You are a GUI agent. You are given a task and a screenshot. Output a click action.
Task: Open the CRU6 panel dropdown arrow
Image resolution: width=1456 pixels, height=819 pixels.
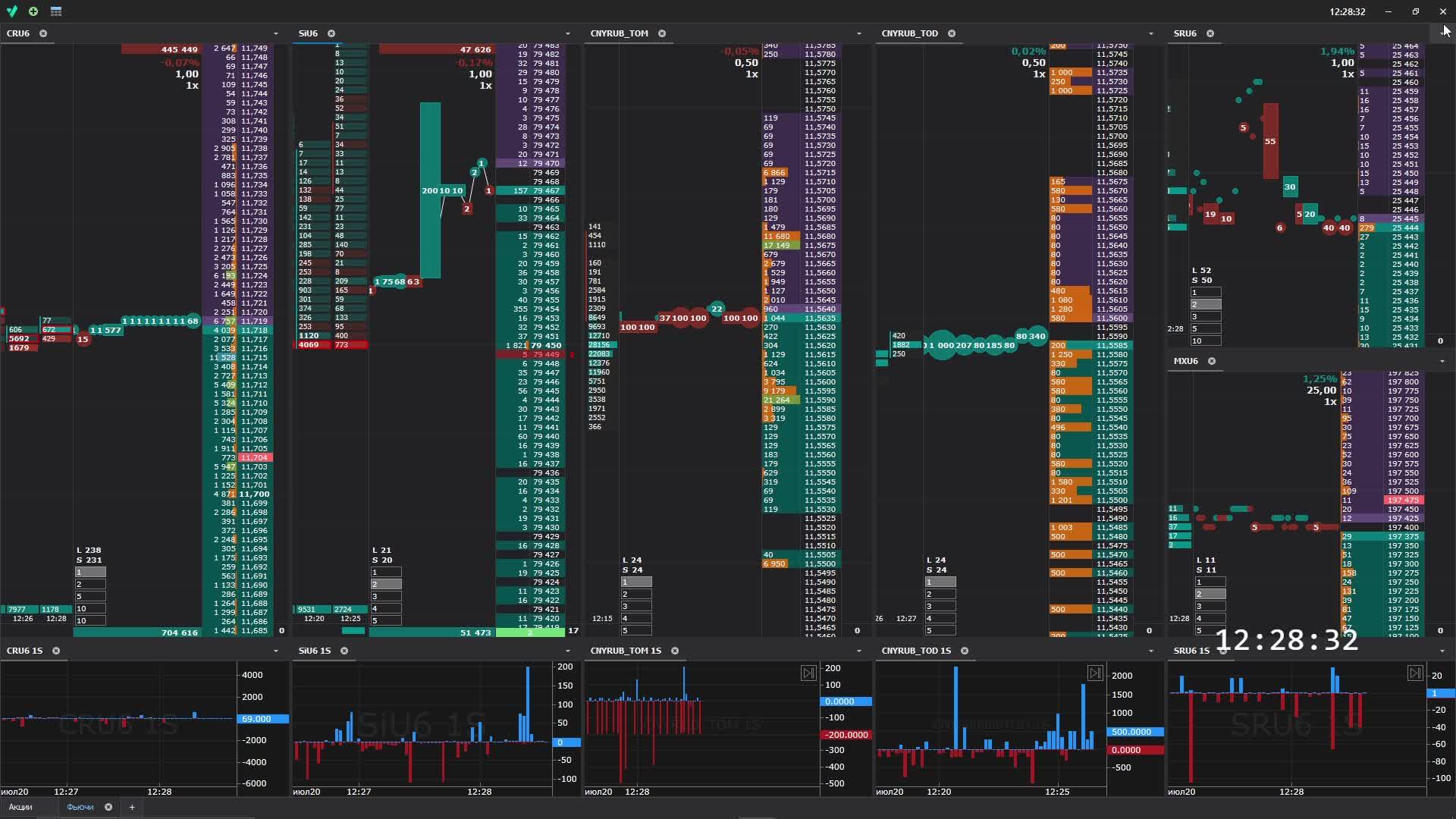(276, 33)
